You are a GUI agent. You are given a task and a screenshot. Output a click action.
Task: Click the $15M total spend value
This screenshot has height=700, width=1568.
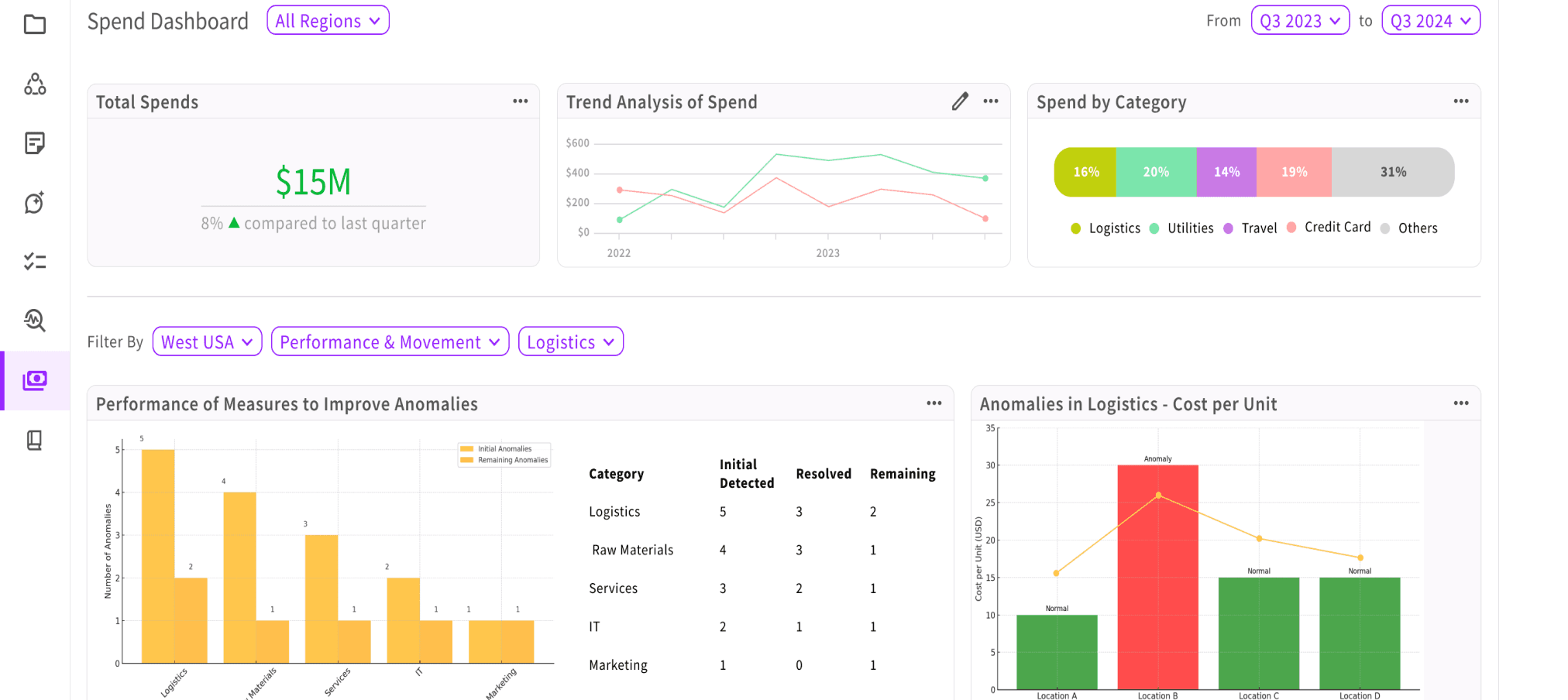point(314,182)
